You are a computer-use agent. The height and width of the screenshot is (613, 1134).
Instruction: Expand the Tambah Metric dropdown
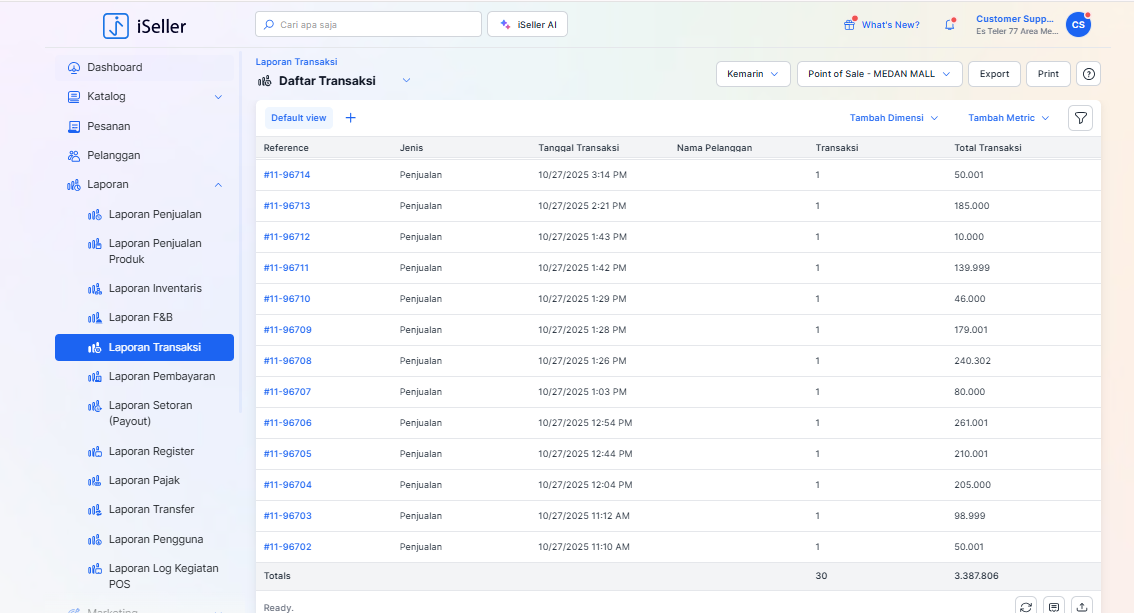1008,118
